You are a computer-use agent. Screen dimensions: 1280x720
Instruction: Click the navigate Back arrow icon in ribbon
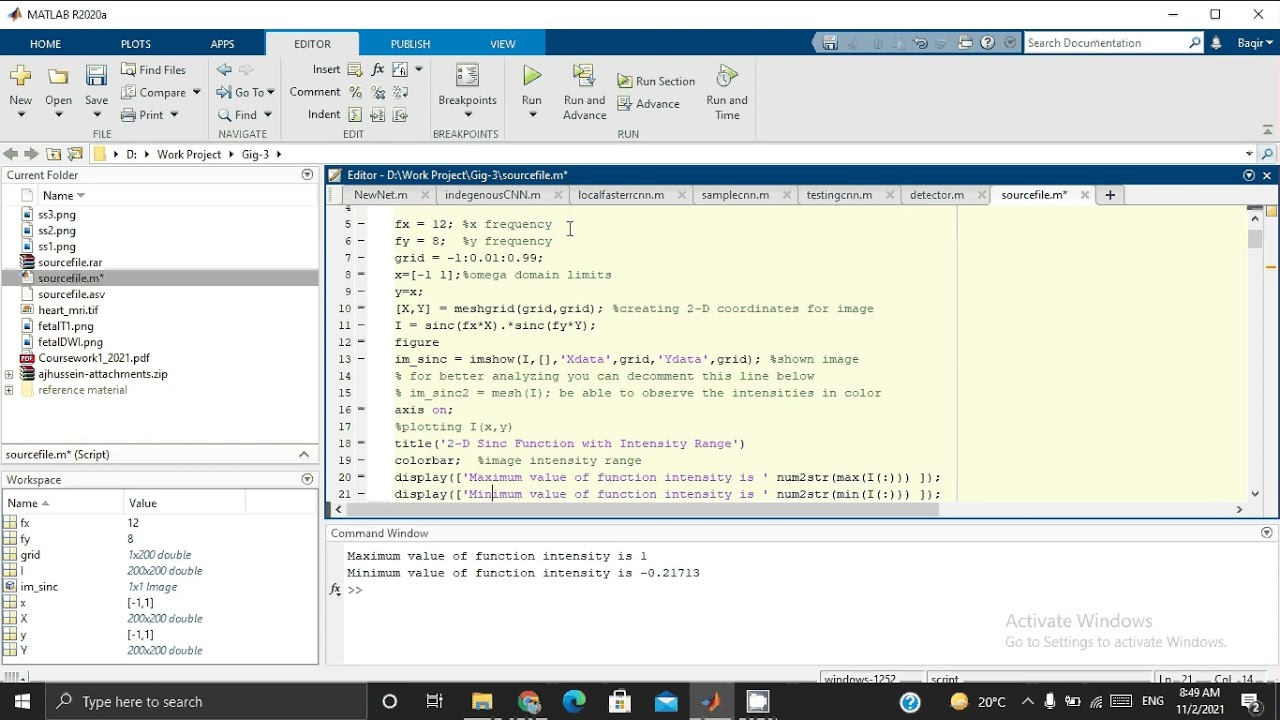tap(224, 70)
